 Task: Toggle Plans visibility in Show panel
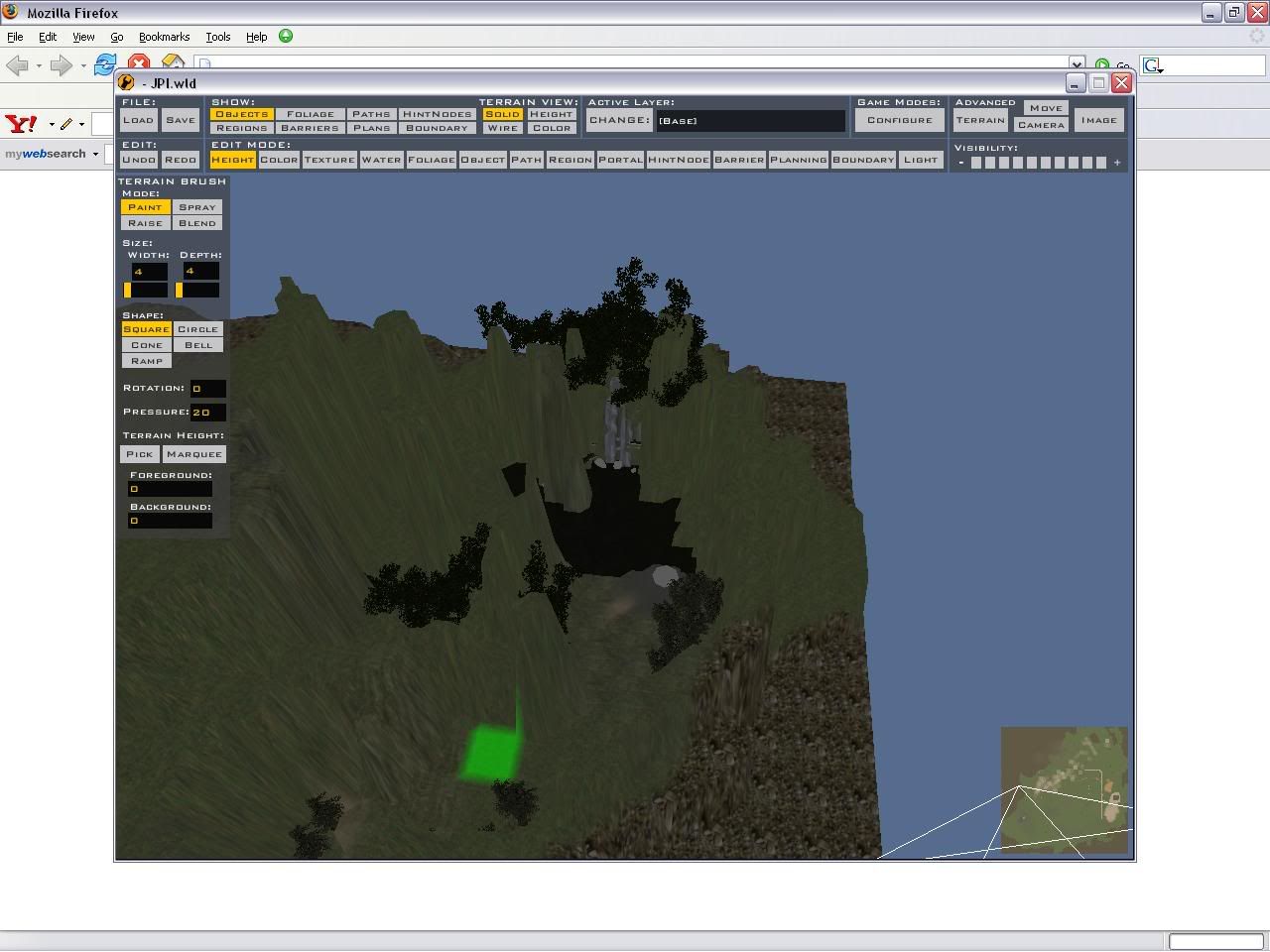click(371, 128)
